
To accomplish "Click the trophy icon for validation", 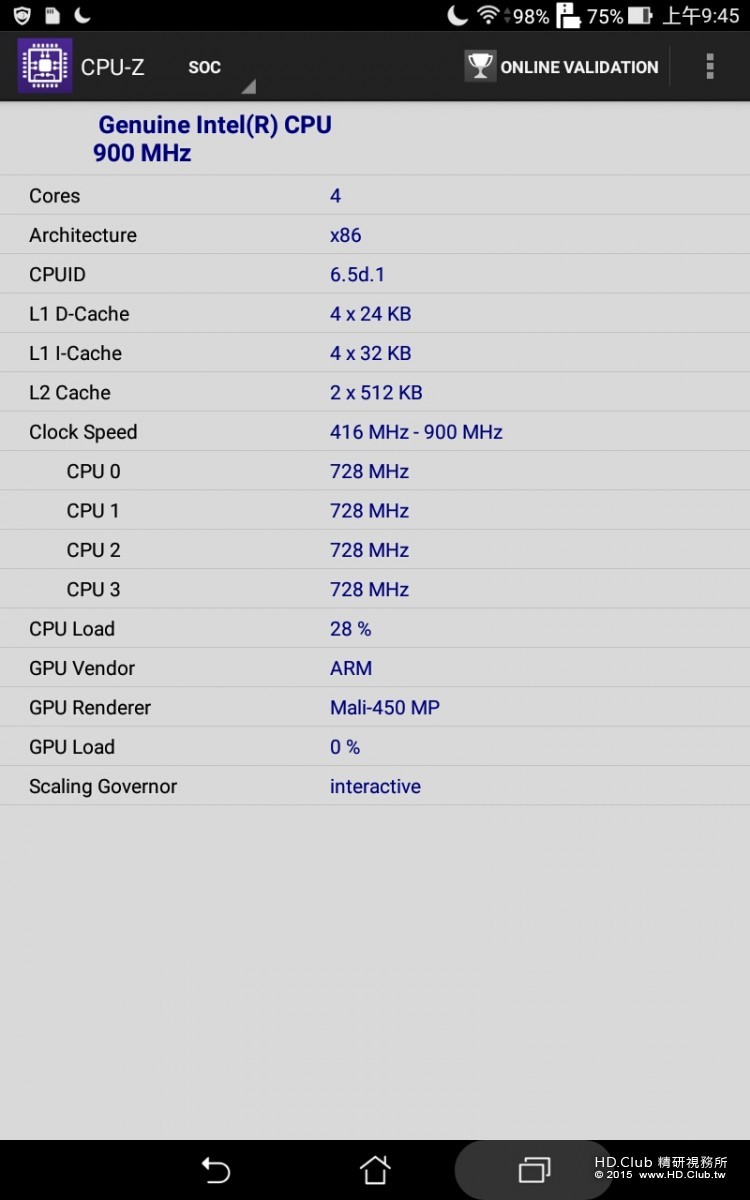I will 480,66.
